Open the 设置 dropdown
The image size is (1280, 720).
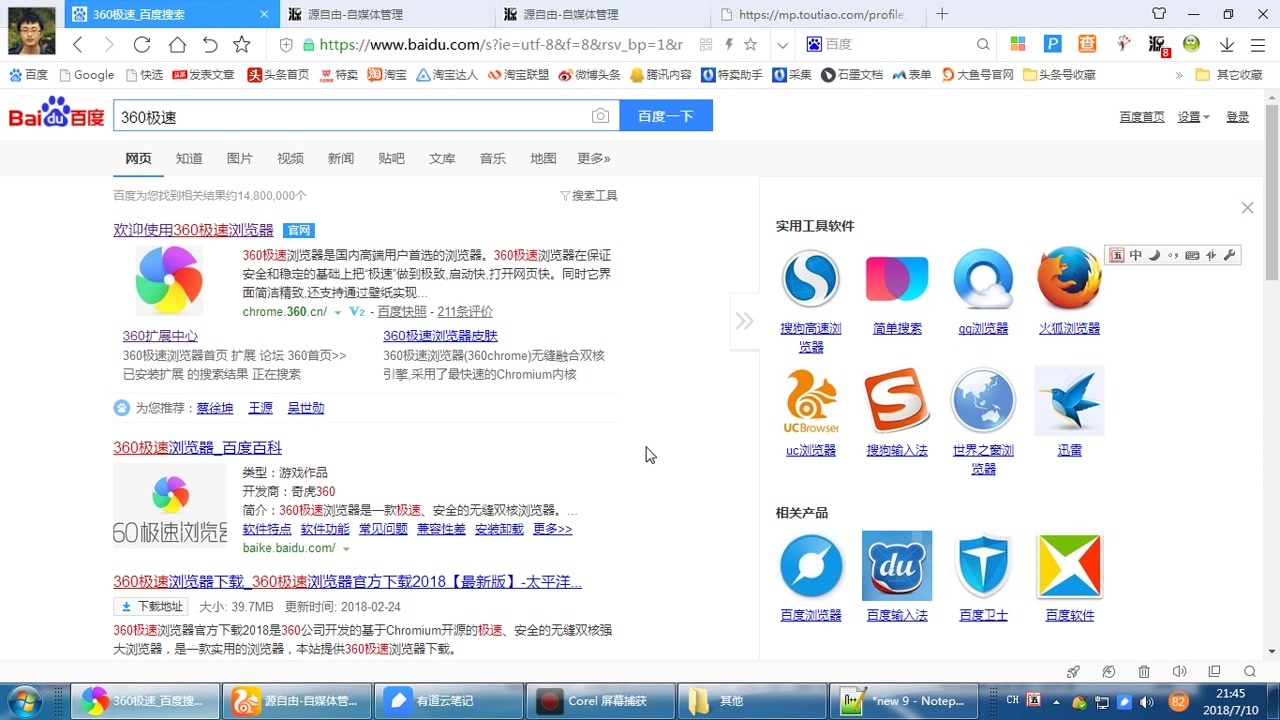(1193, 117)
